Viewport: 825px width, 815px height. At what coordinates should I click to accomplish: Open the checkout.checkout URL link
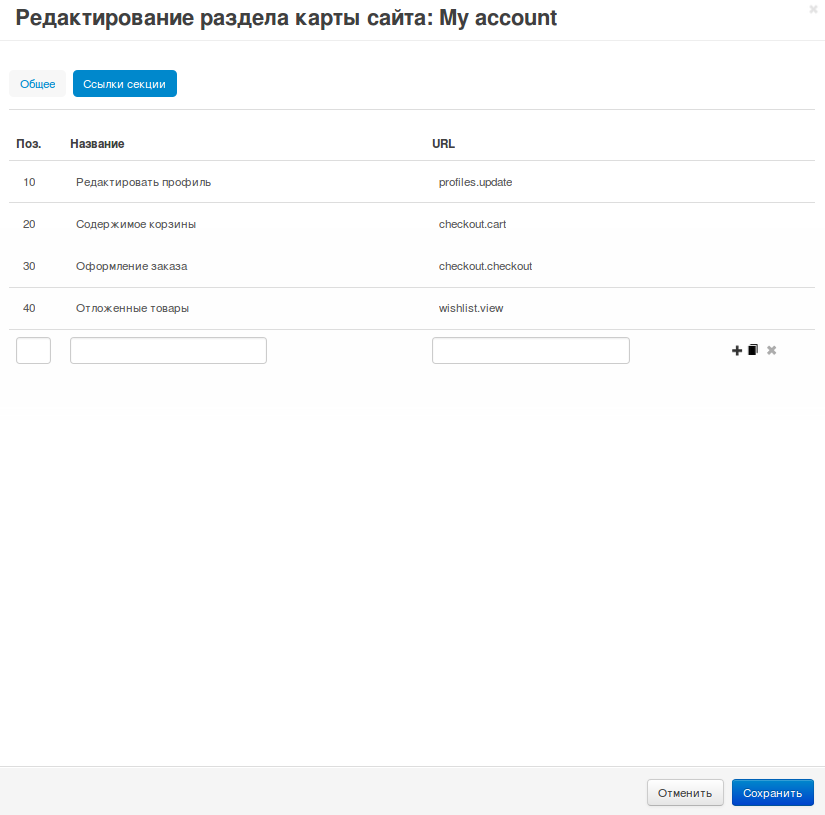[x=486, y=266]
